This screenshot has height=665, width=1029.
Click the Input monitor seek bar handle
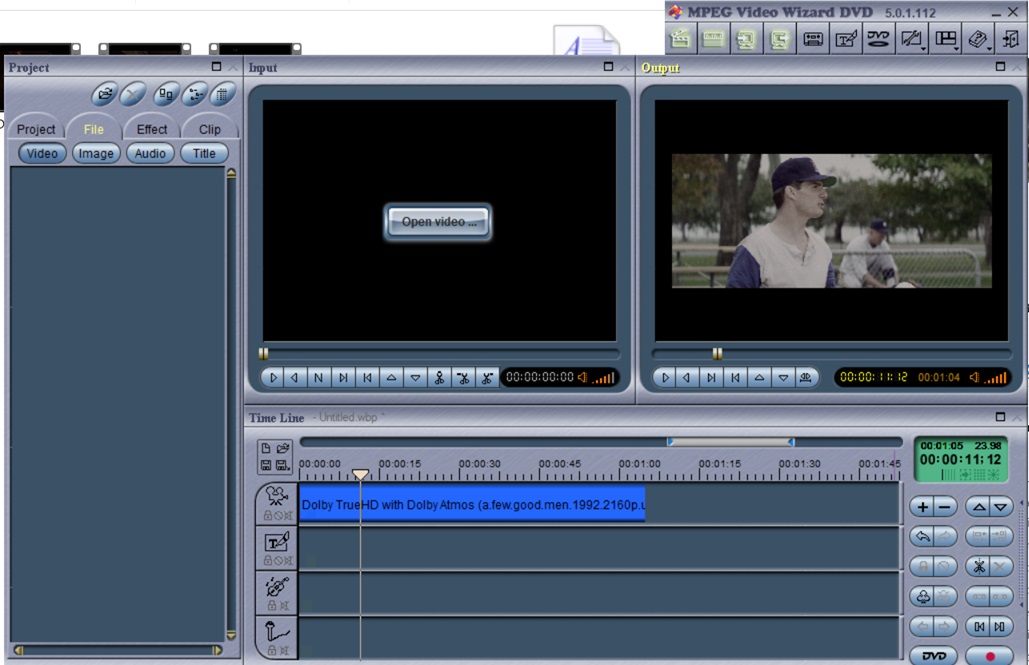point(263,354)
